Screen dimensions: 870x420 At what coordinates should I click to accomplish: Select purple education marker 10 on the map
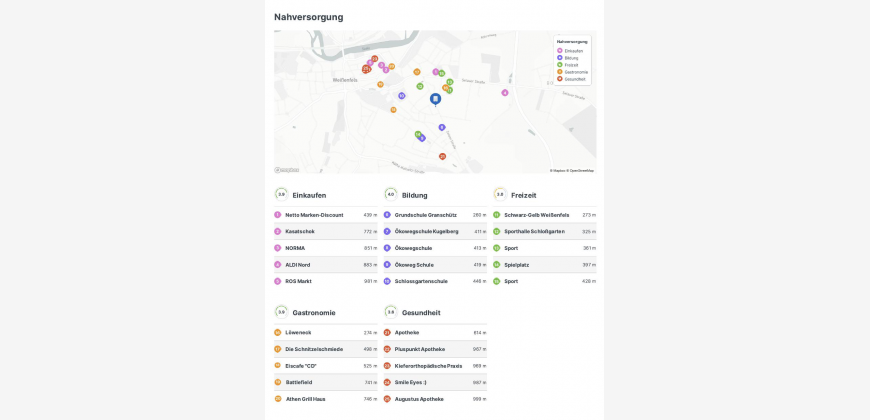402,96
